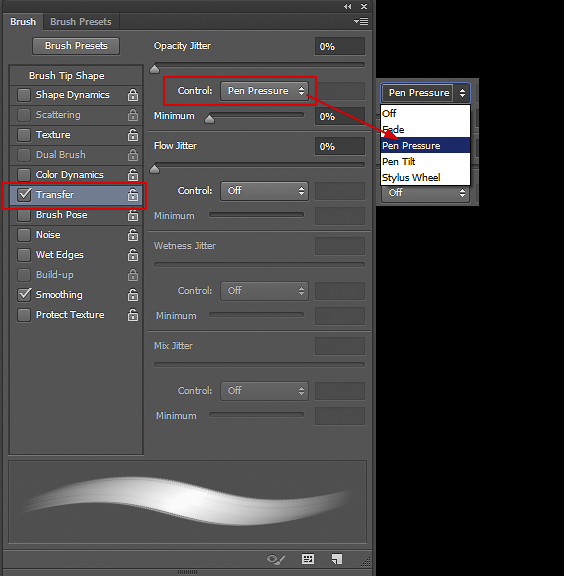Toggle the Live Tip Brush Preview icon
This screenshot has width=564, height=576.
point(276,559)
